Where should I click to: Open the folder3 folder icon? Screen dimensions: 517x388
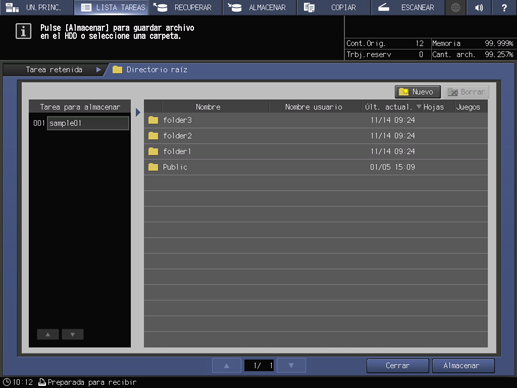[153, 120]
